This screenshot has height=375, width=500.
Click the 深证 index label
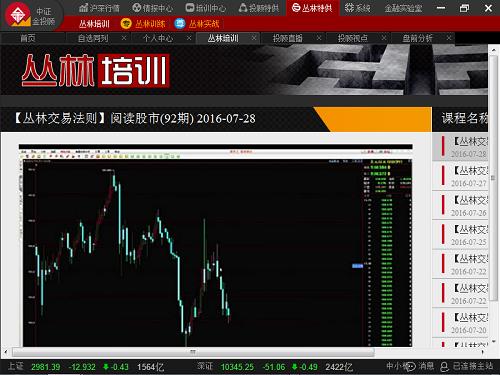tap(205, 366)
